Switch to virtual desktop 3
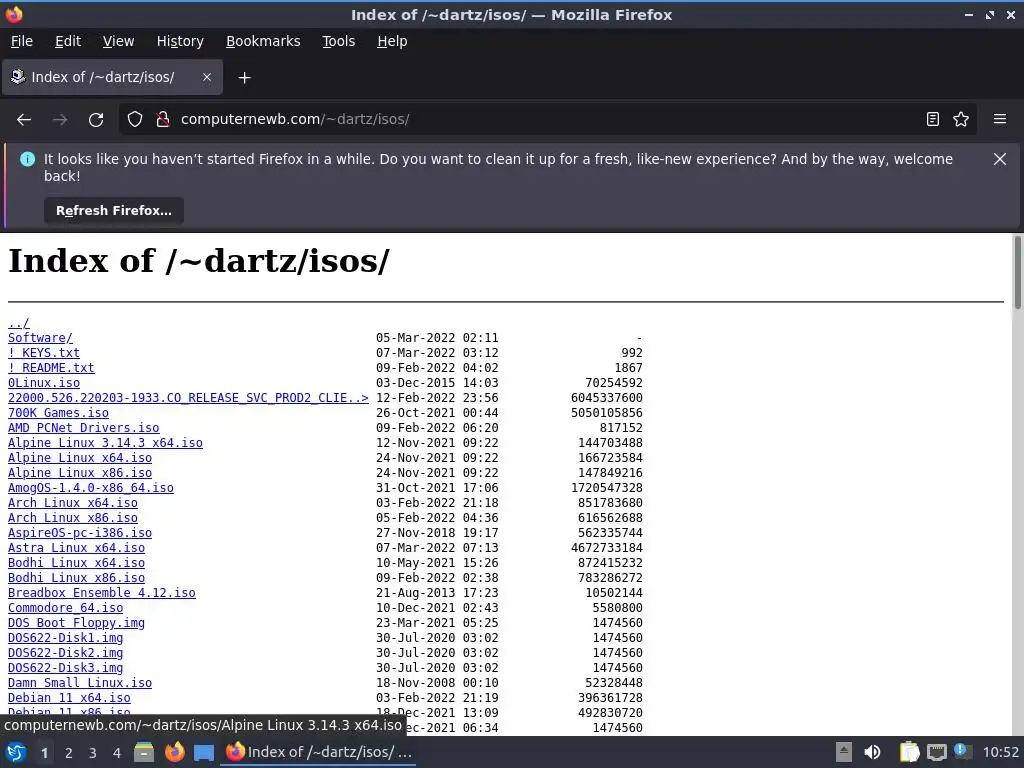Screen dimensions: 1024x768 (93, 753)
